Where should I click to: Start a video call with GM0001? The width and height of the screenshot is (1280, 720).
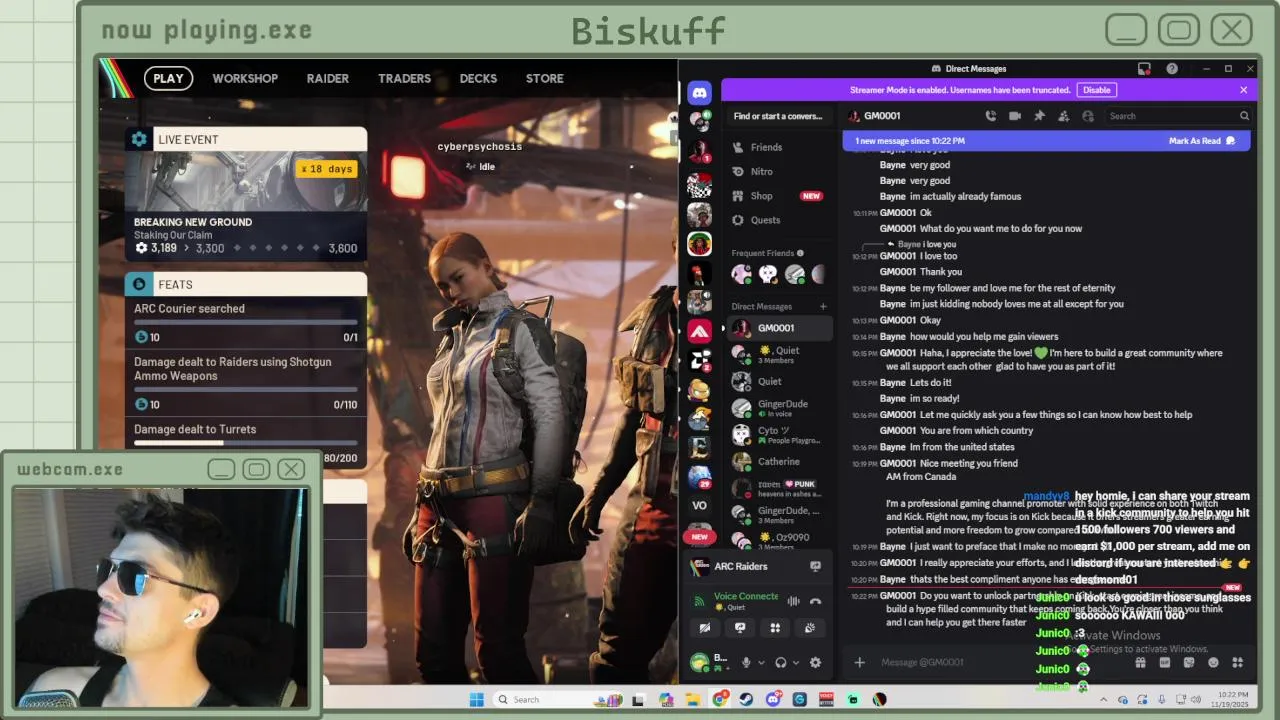(x=1015, y=116)
